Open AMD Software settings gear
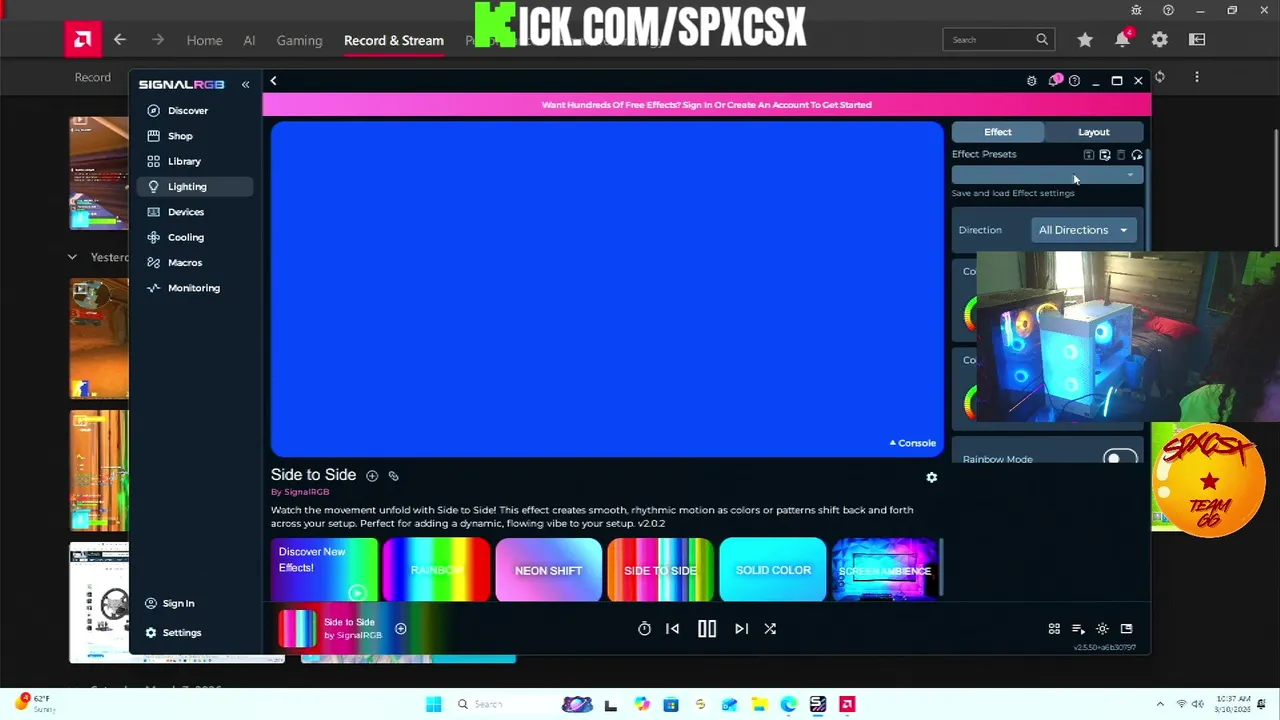Screen dimensions: 1280x720 pos(1159,40)
